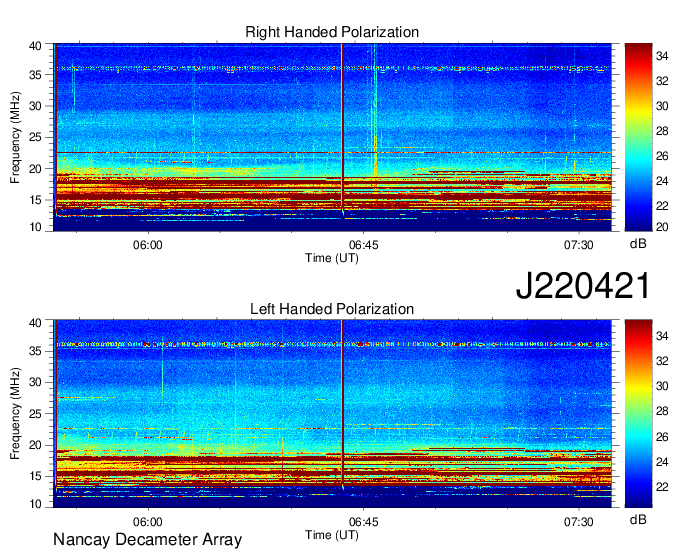Click the 'Right Handed Polarization' plot title

[x=332, y=32]
